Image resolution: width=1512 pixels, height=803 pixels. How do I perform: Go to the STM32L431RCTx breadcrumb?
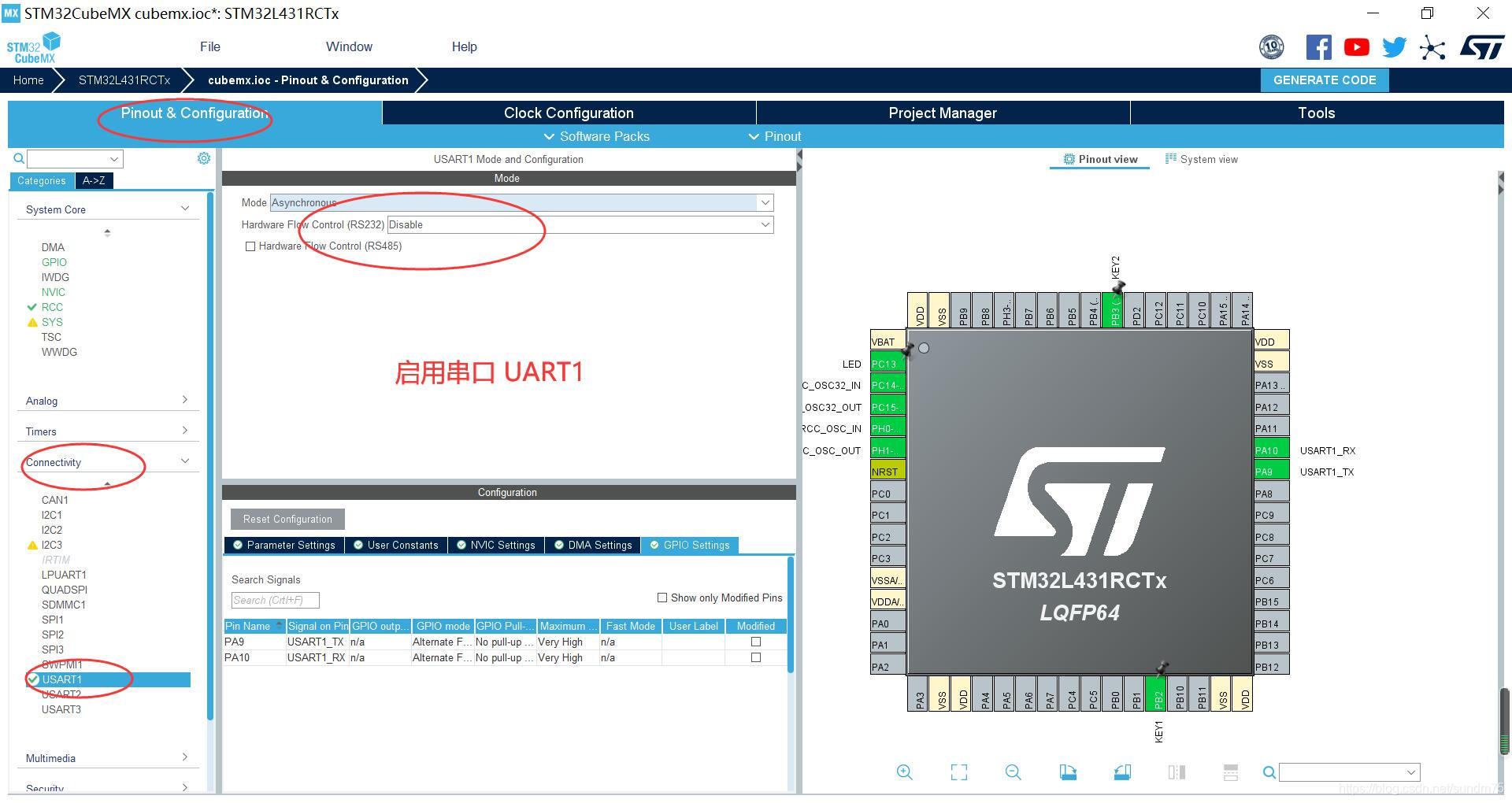[x=124, y=80]
